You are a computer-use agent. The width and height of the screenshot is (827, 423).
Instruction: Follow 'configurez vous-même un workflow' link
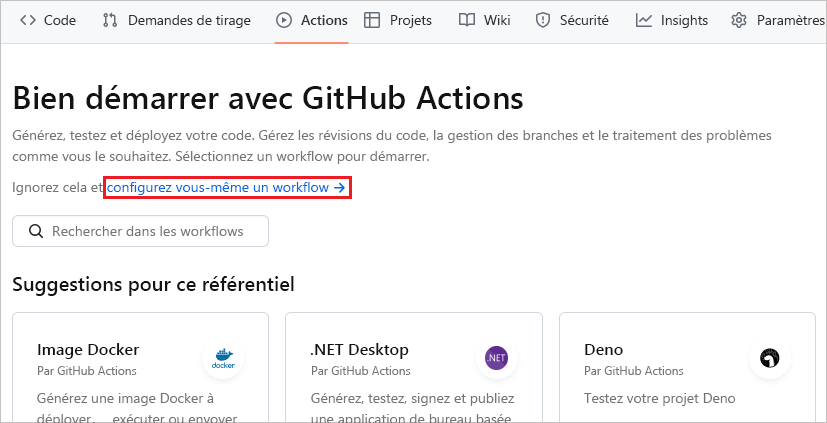227,187
